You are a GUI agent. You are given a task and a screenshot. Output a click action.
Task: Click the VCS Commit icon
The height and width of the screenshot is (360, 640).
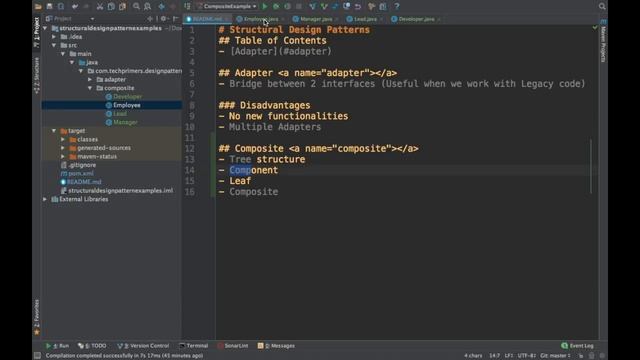point(324,7)
